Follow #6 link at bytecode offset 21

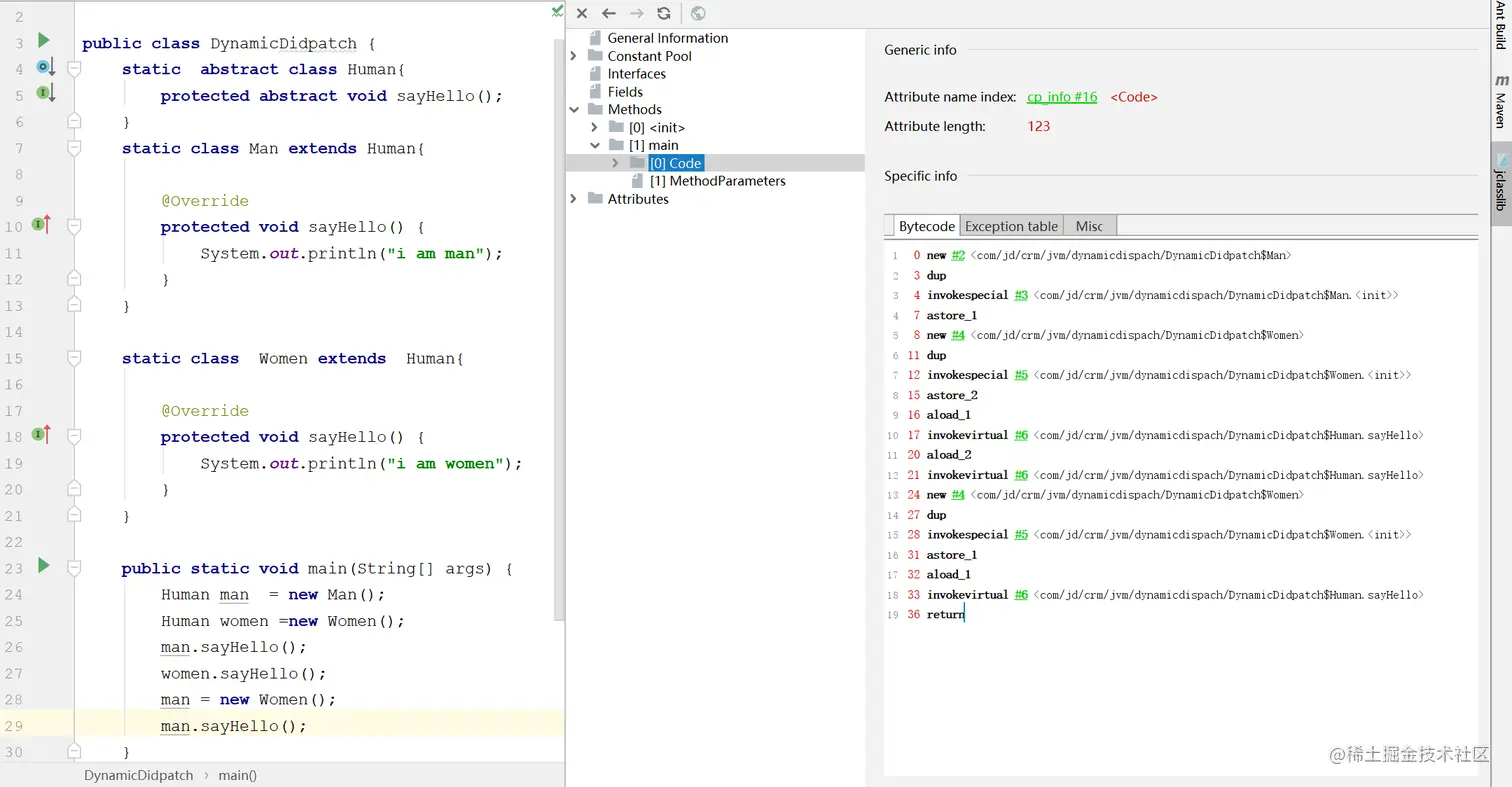click(x=1020, y=475)
